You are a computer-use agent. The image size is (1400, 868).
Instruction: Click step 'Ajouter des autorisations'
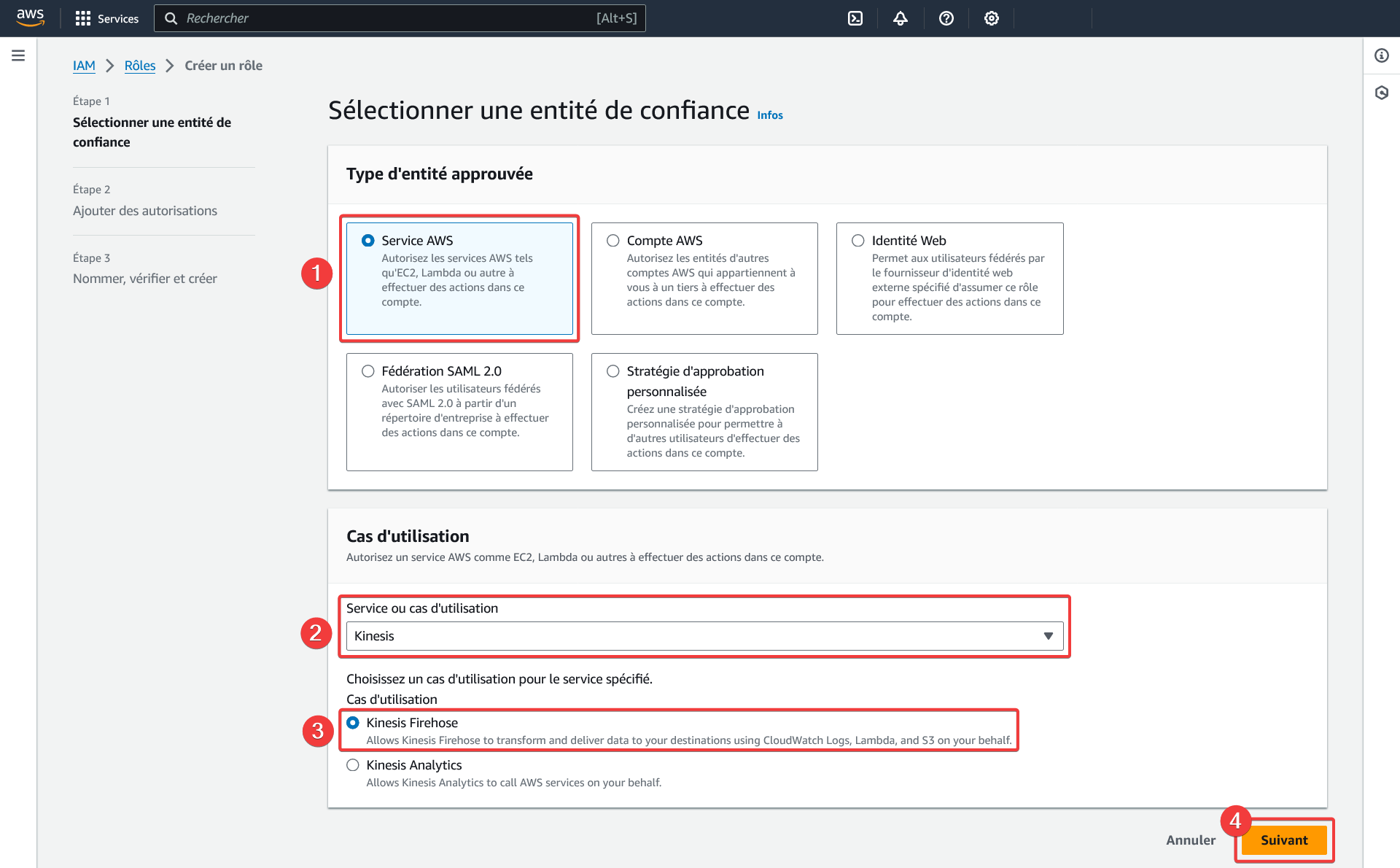point(145,211)
